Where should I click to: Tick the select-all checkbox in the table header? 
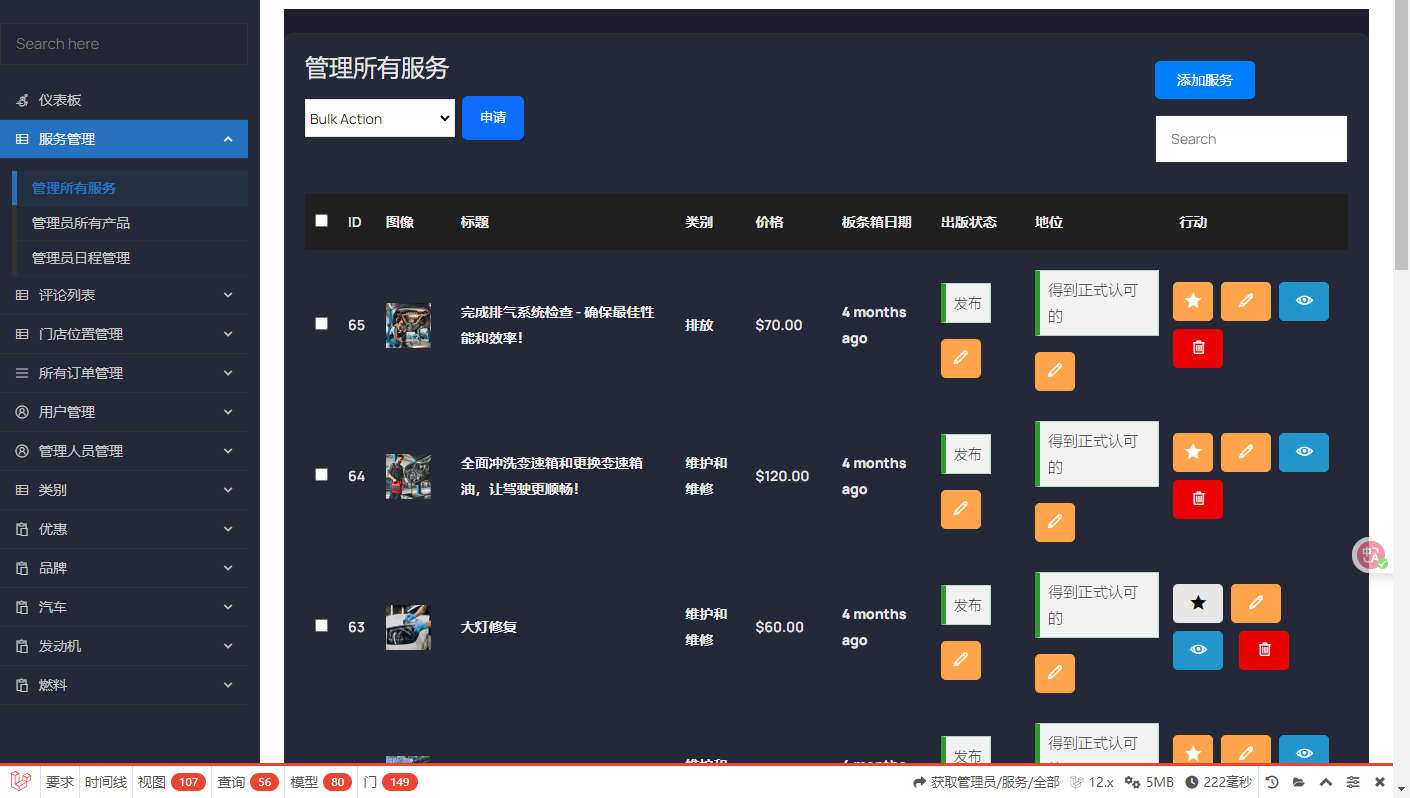pyautogui.click(x=321, y=220)
